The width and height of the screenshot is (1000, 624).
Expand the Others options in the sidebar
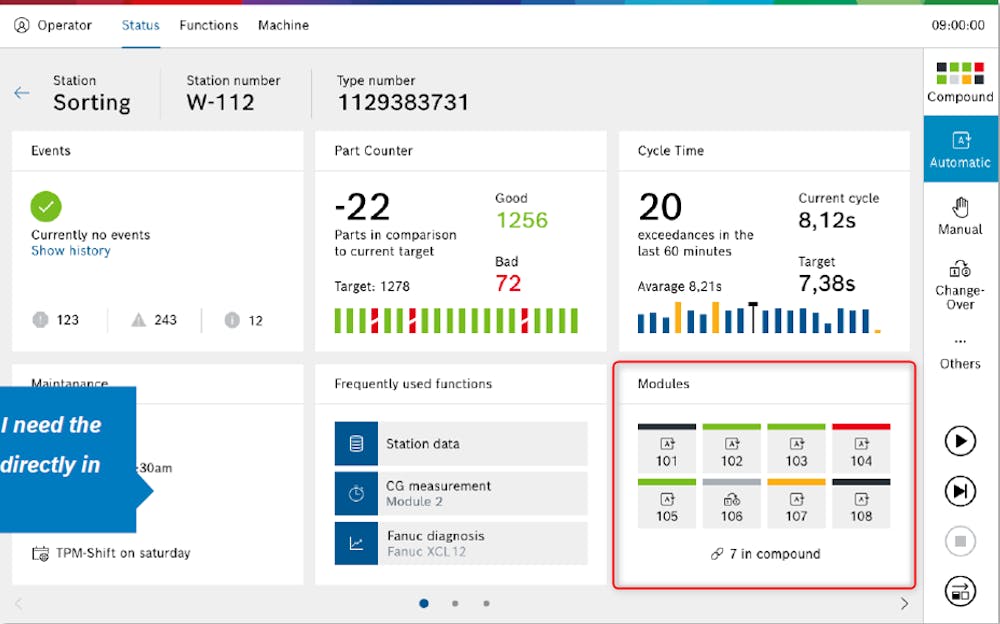pos(959,352)
